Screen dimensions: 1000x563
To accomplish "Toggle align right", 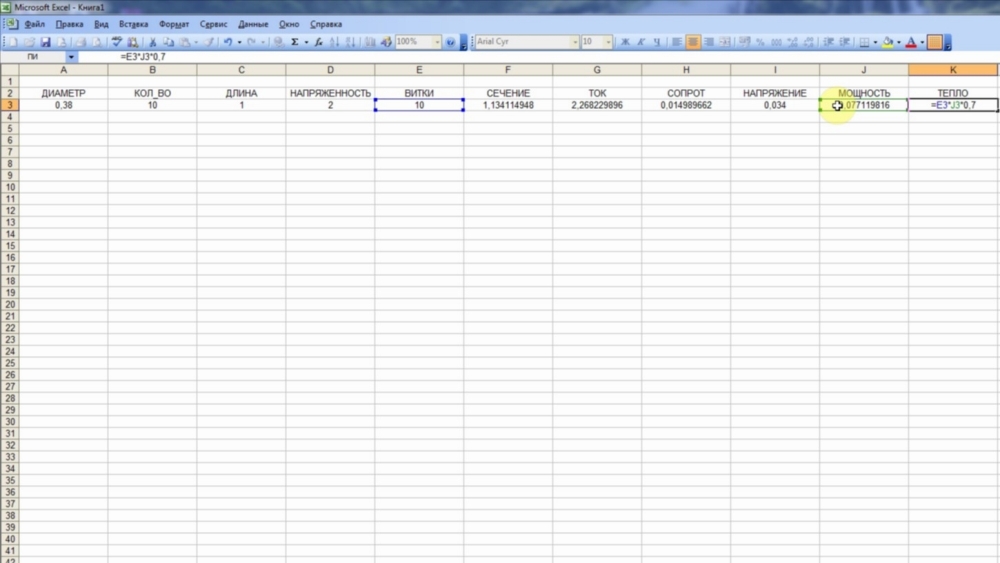I will click(x=709, y=41).
